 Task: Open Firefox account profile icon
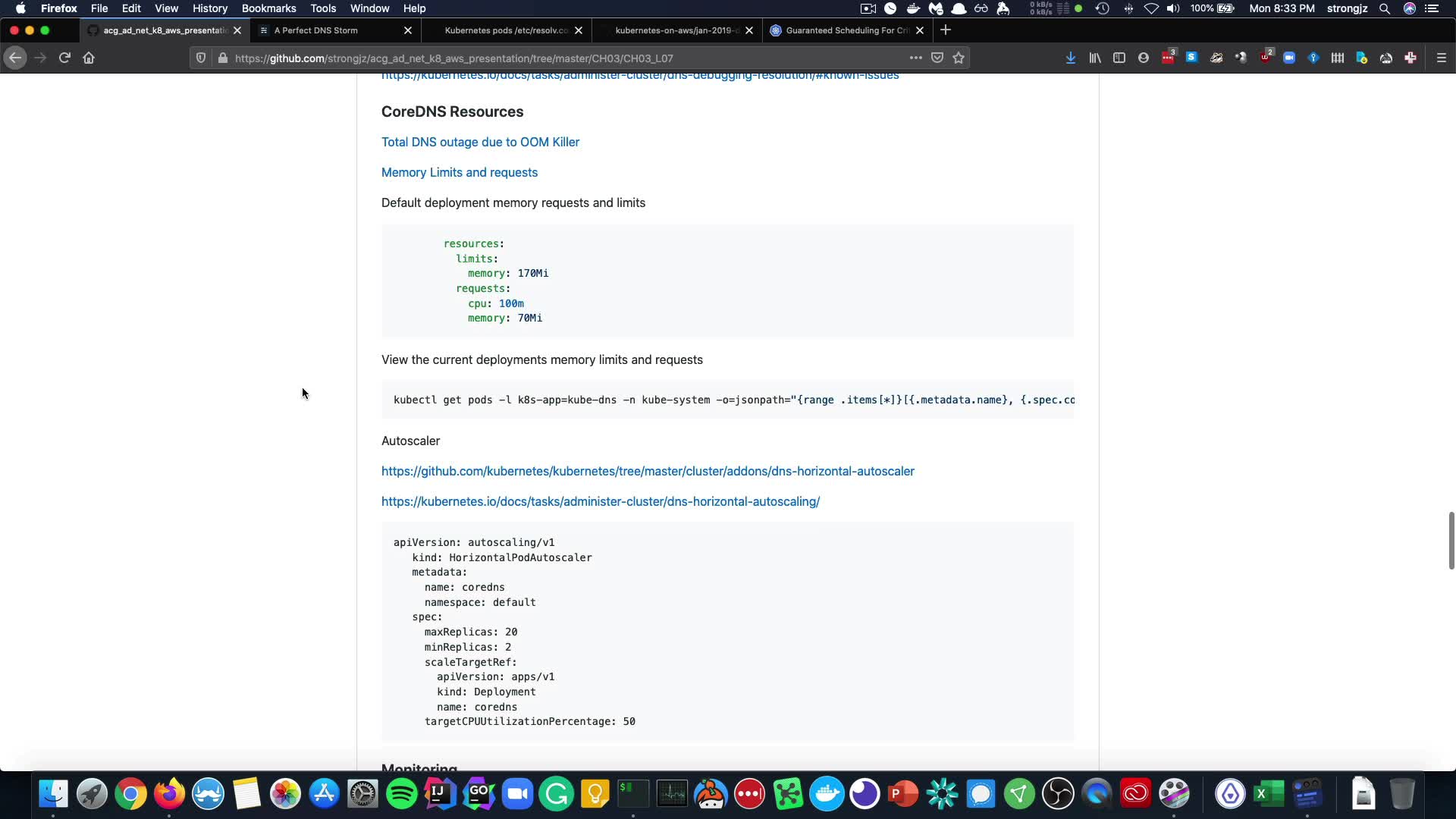(x=1143, y=58)
